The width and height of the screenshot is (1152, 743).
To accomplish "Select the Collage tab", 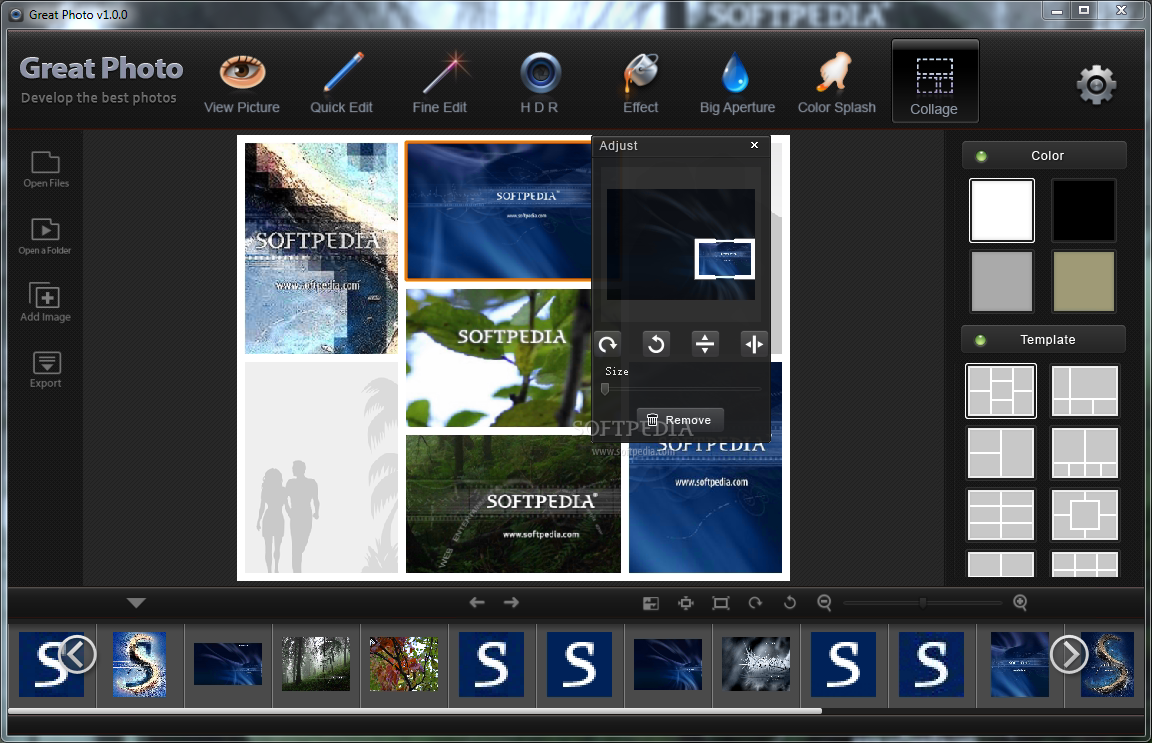I will (935, 81).
